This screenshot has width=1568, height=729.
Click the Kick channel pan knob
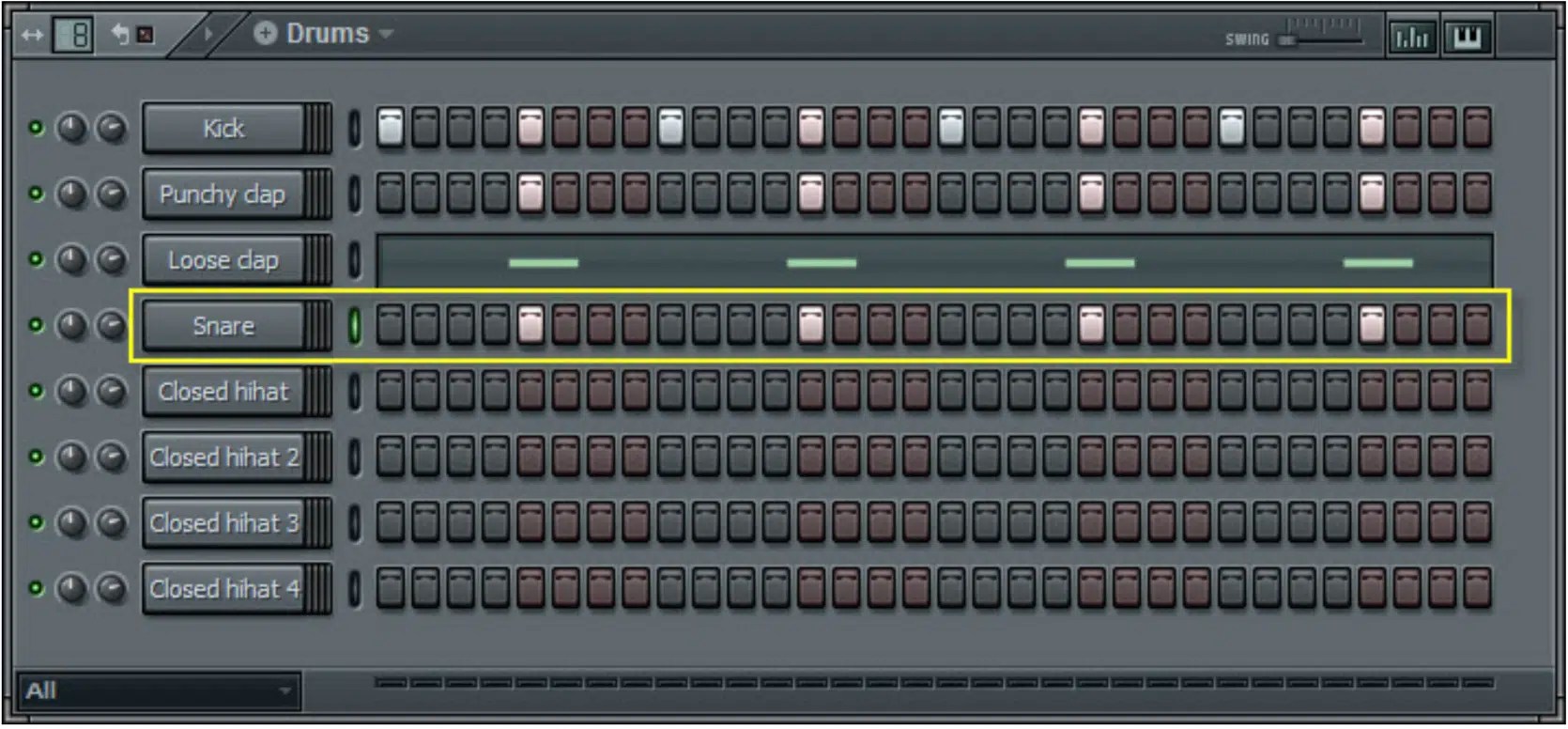click(72, 128)
